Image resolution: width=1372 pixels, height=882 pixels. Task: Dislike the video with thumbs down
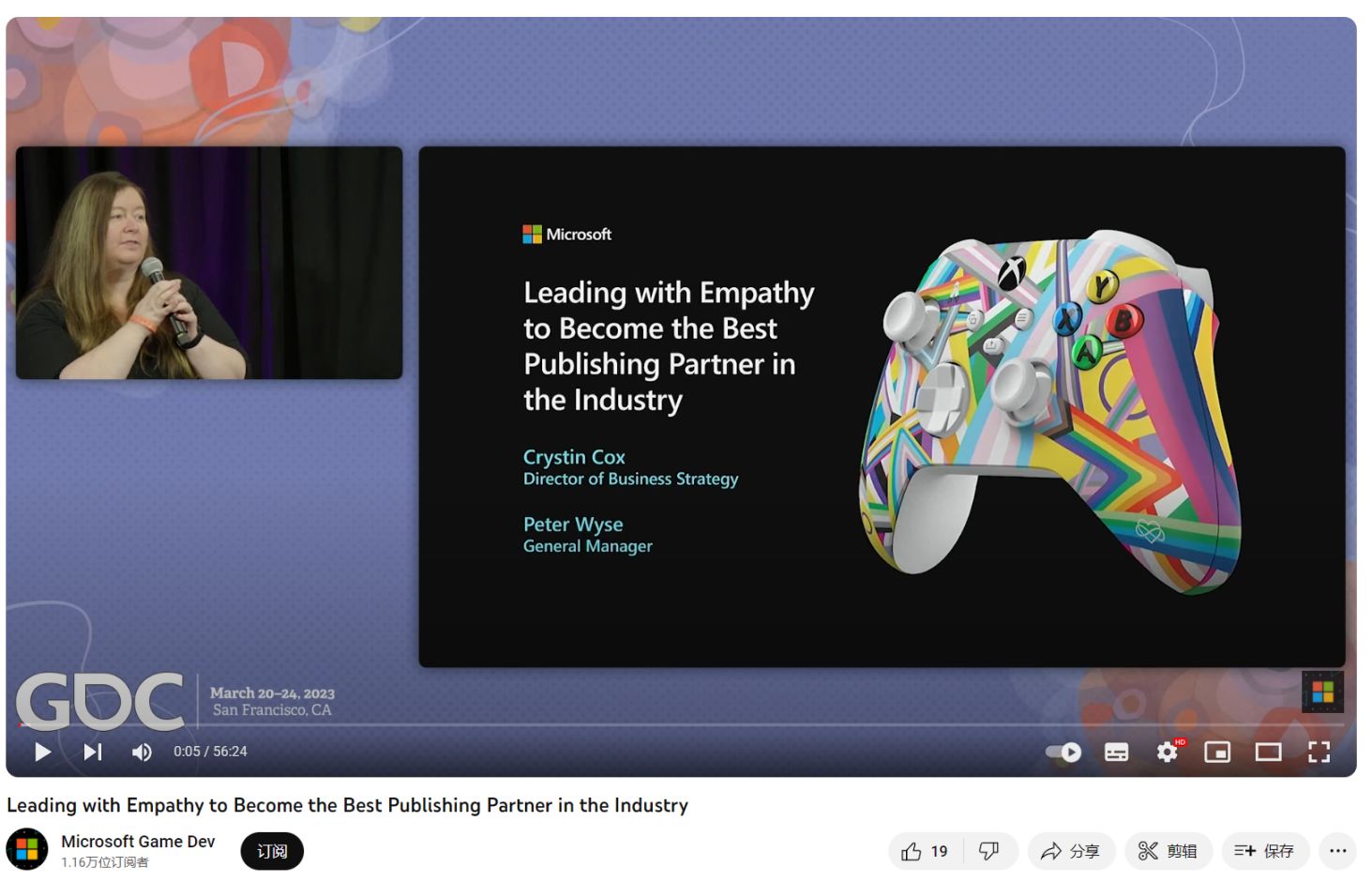989,851
